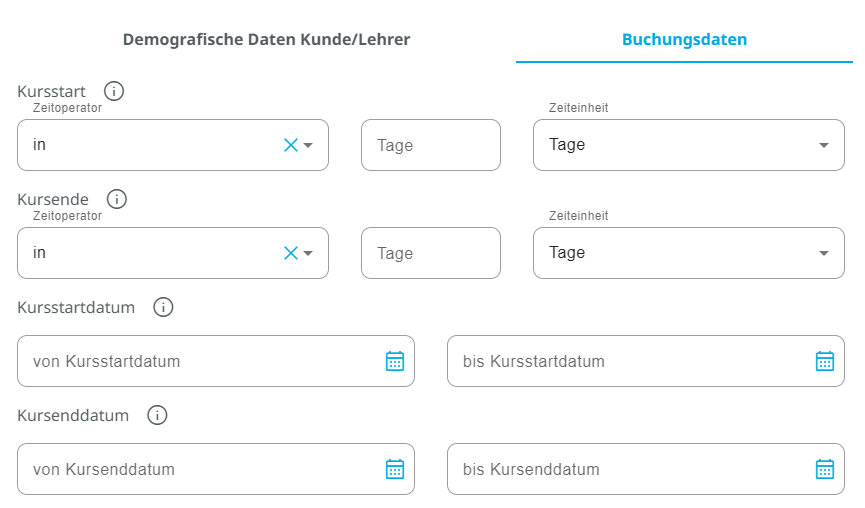Open calendar for von Kursenddatum
865x508 pixels.
[395, 469]
